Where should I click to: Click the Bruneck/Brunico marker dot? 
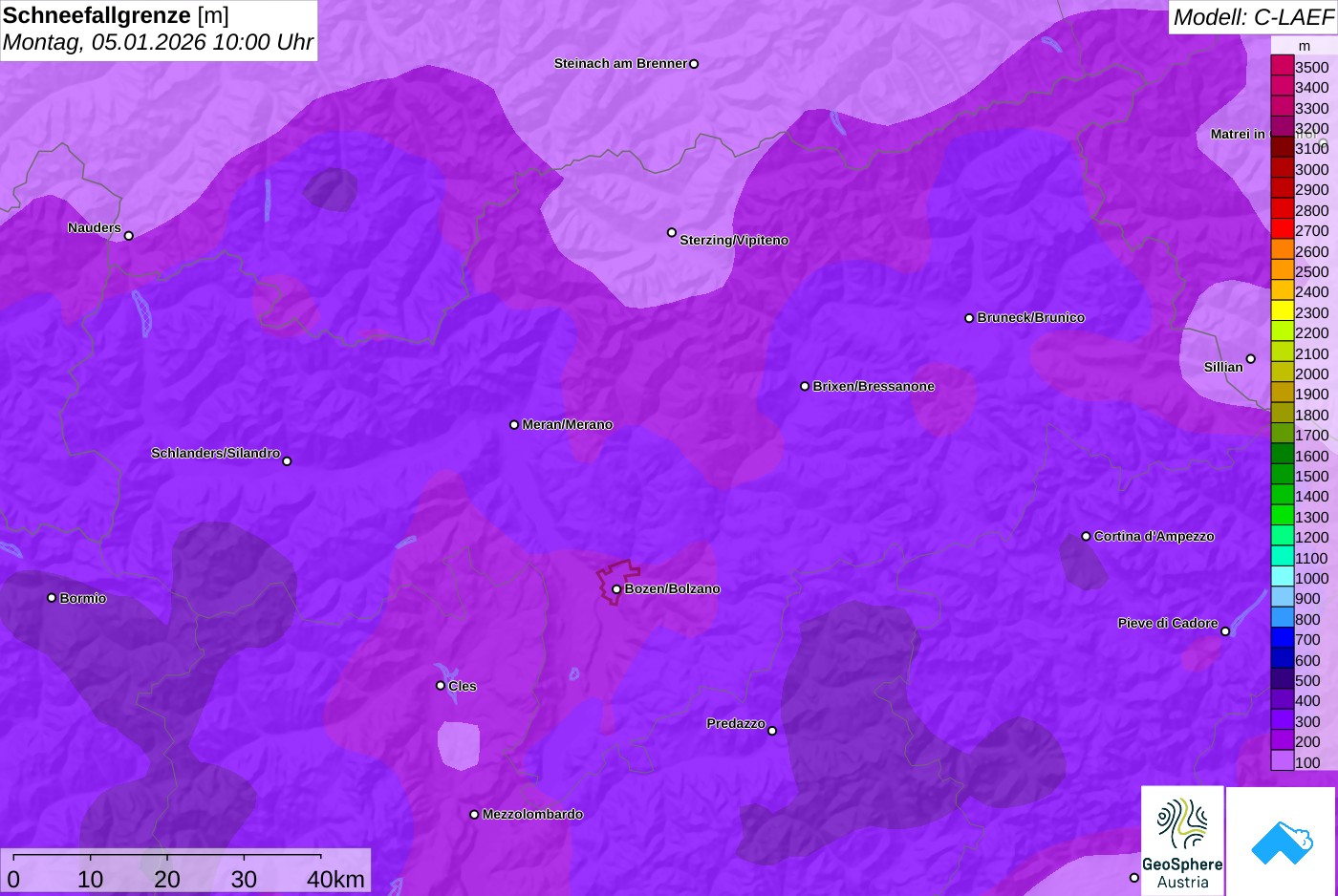click(x=969, y=318)
